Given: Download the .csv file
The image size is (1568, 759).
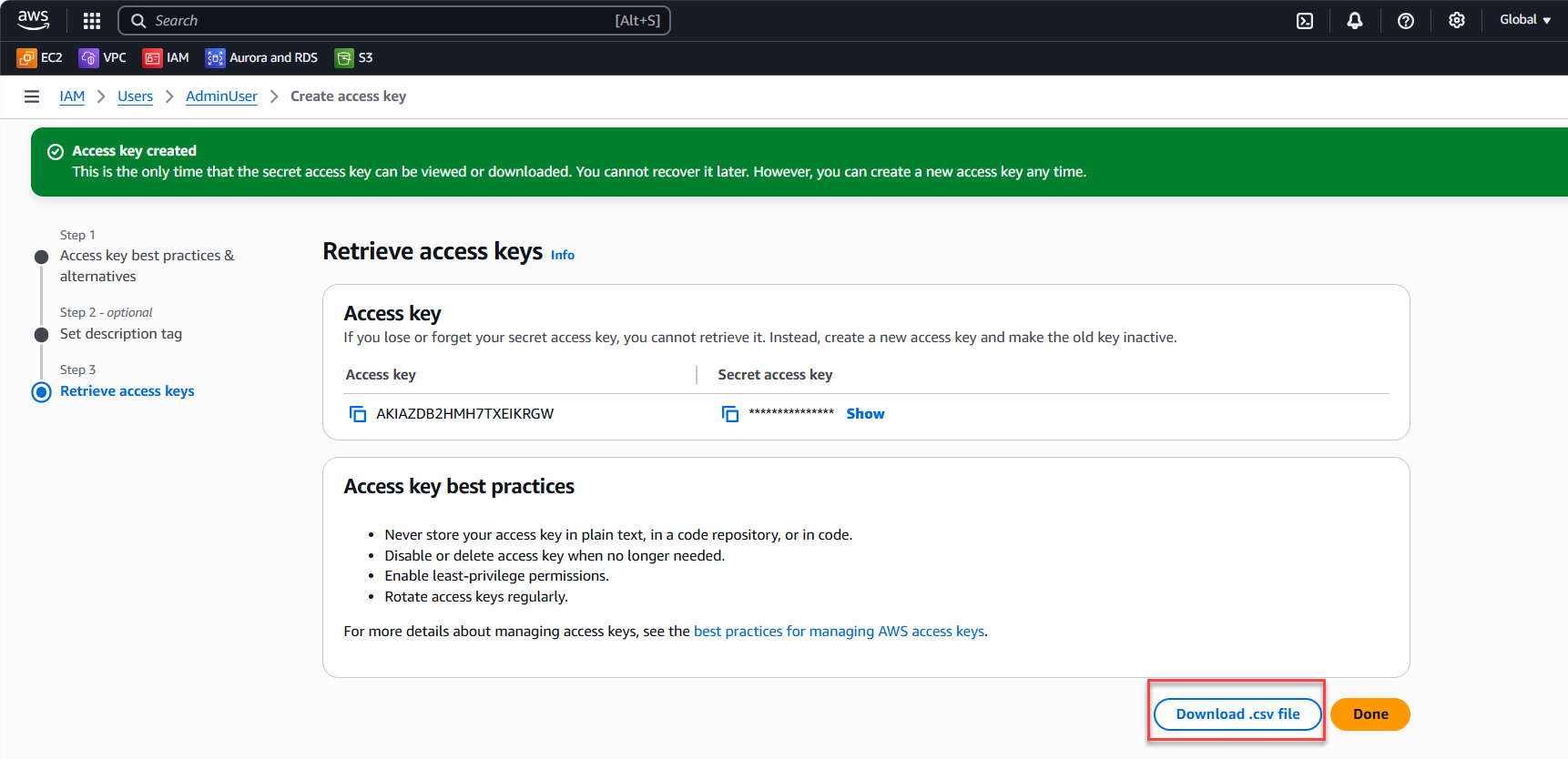Looking at the screenshot, I should coord(1237,714).
